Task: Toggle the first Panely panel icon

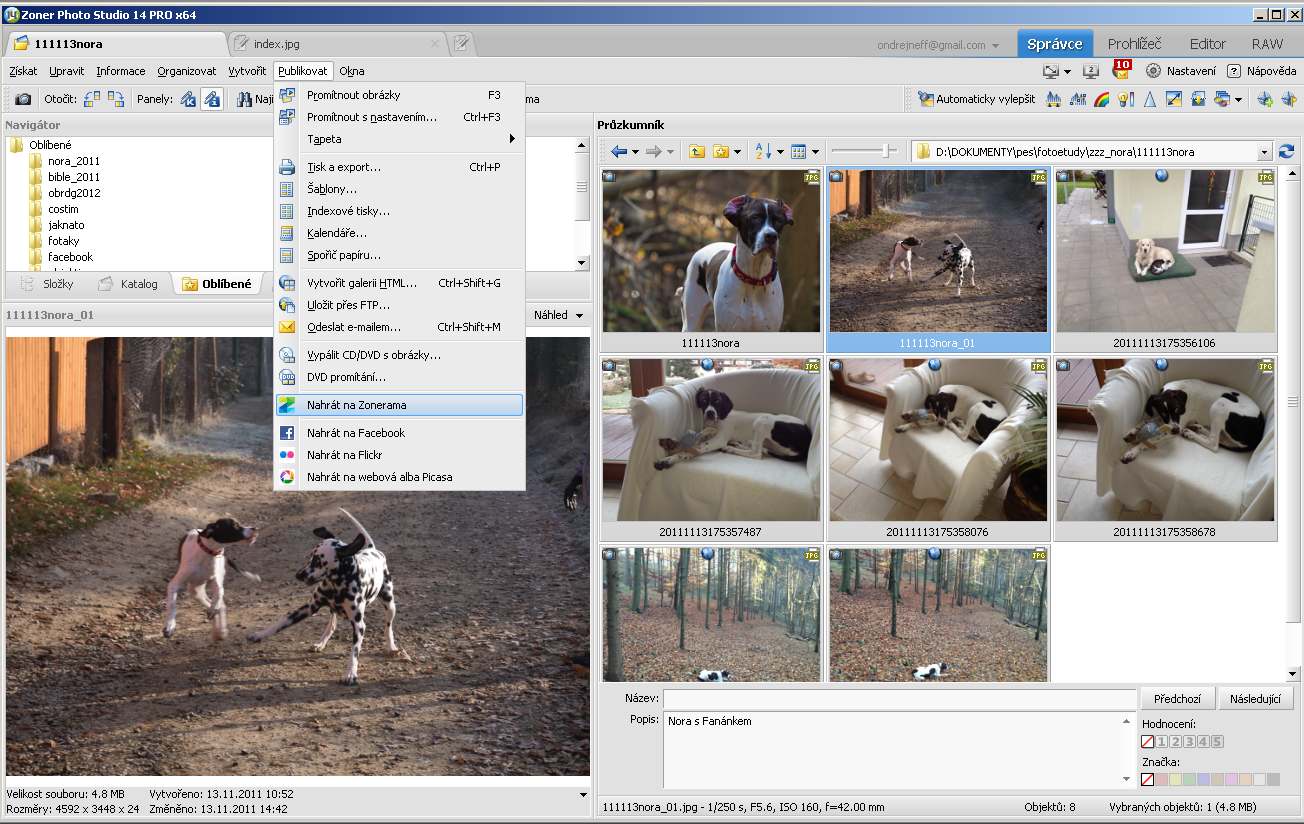Action: click(188, 99)
